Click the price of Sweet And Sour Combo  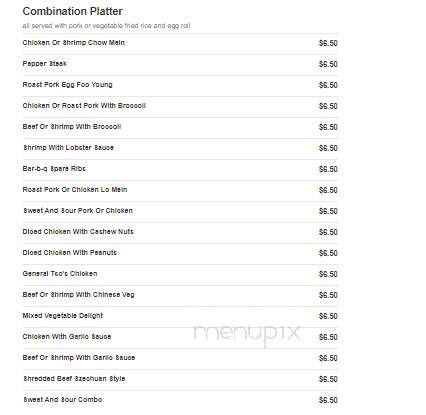(328, 400)
